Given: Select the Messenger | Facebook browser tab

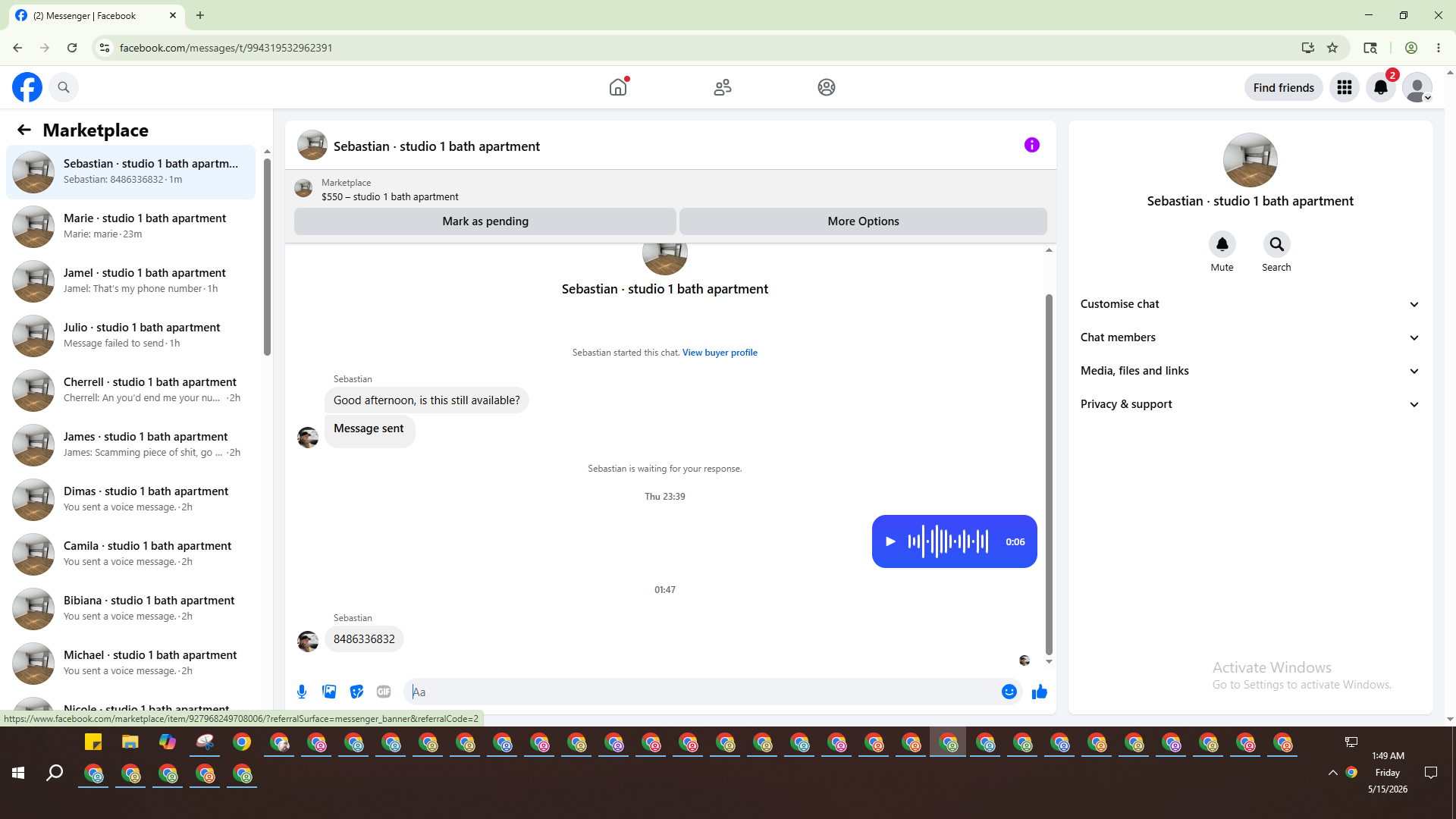Looking at the screenshot, I should [x=96, y=15].
